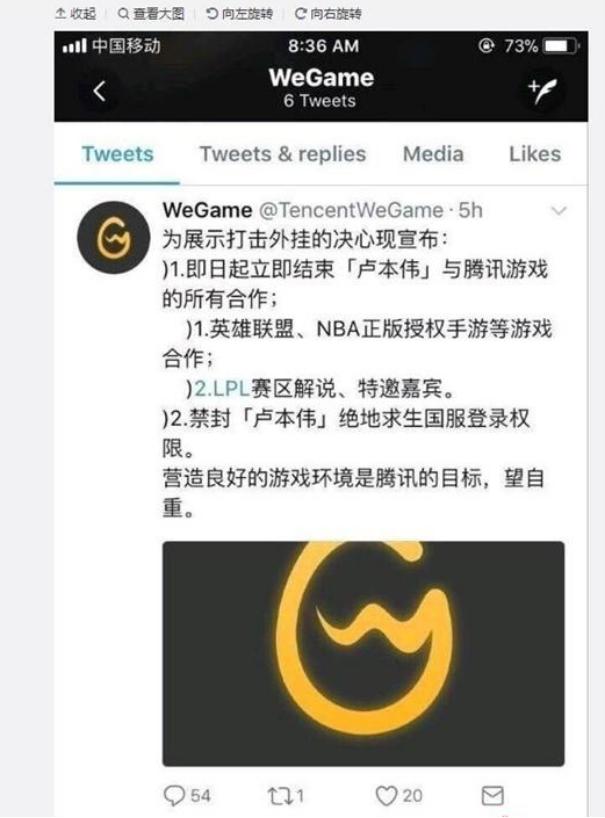Rotate the image right with 向右旋转
The image size is (605, 818).
click(x=328, y=14)
